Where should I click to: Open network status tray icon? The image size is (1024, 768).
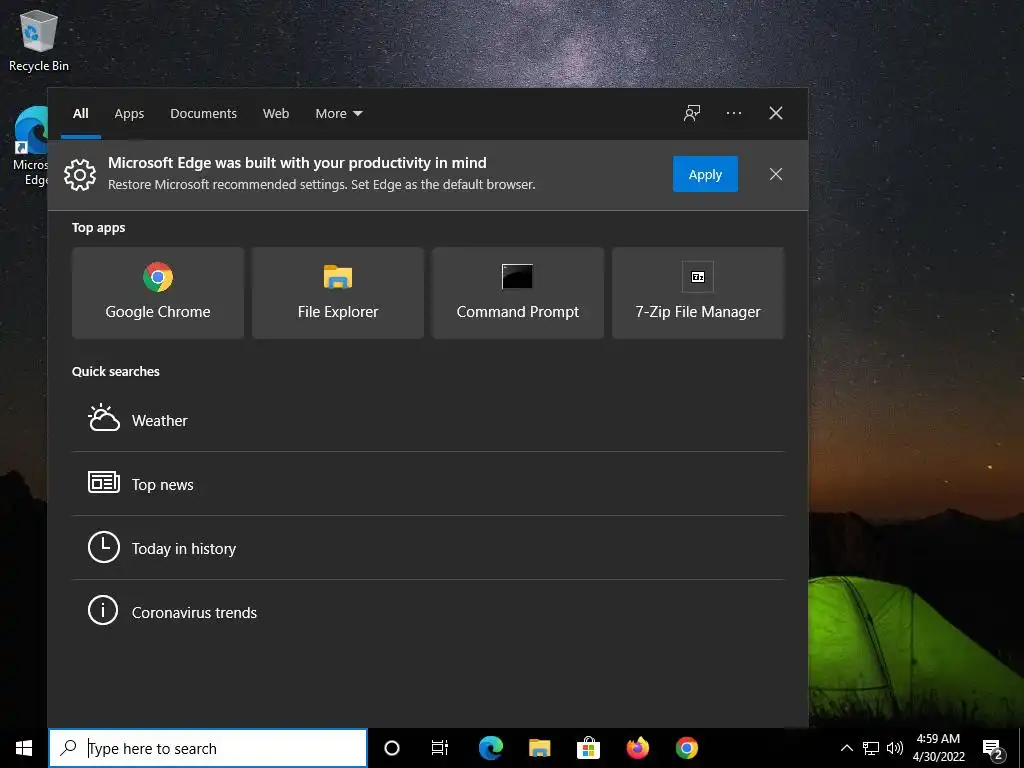pos(871,748)
